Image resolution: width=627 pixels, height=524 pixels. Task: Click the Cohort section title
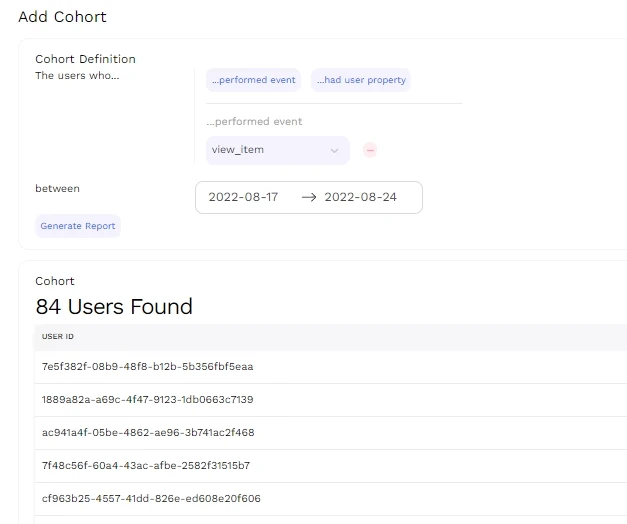click(x=55, y=281)
